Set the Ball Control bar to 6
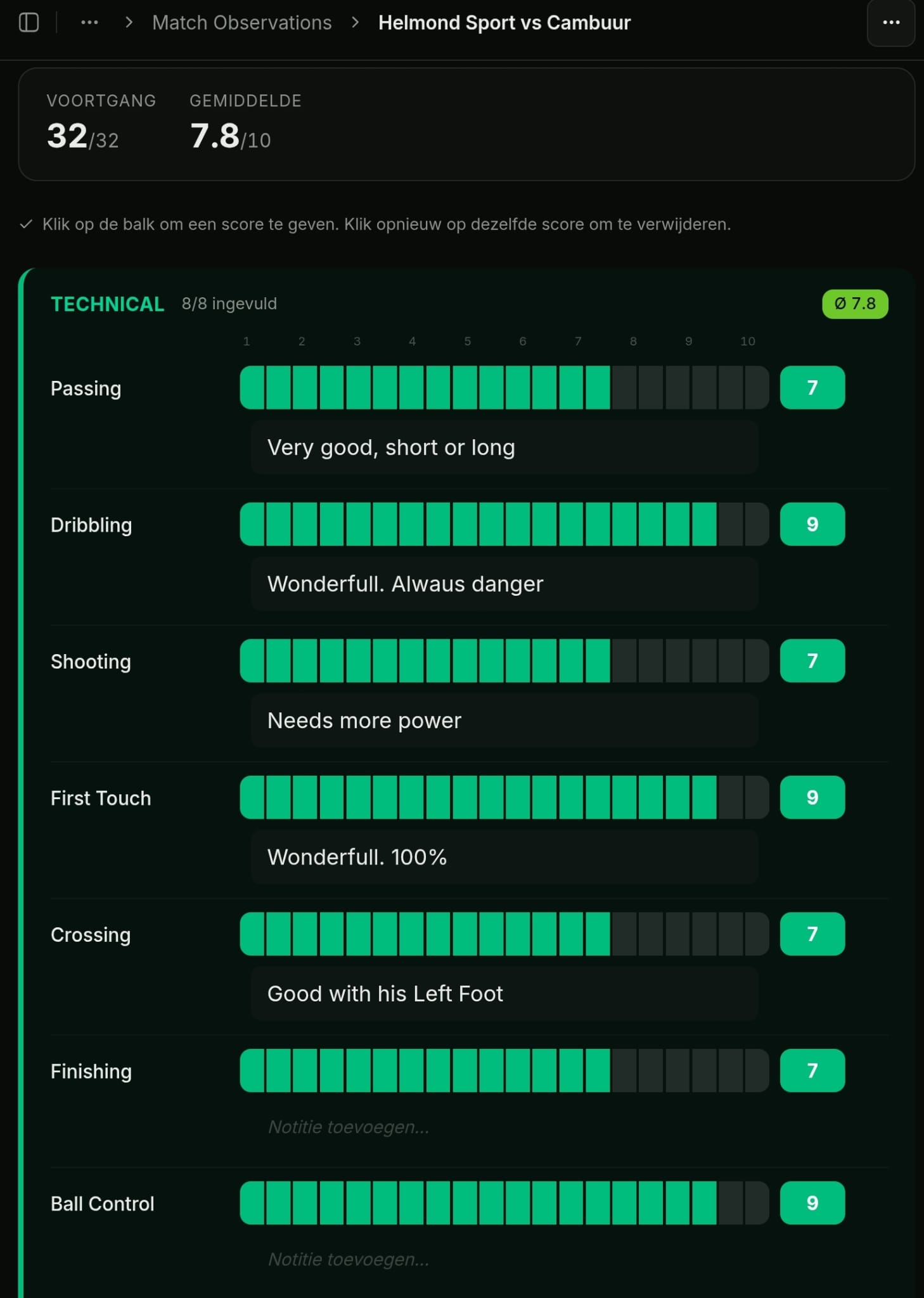Screen dimensions: 924x1298 pos(531,1203)
